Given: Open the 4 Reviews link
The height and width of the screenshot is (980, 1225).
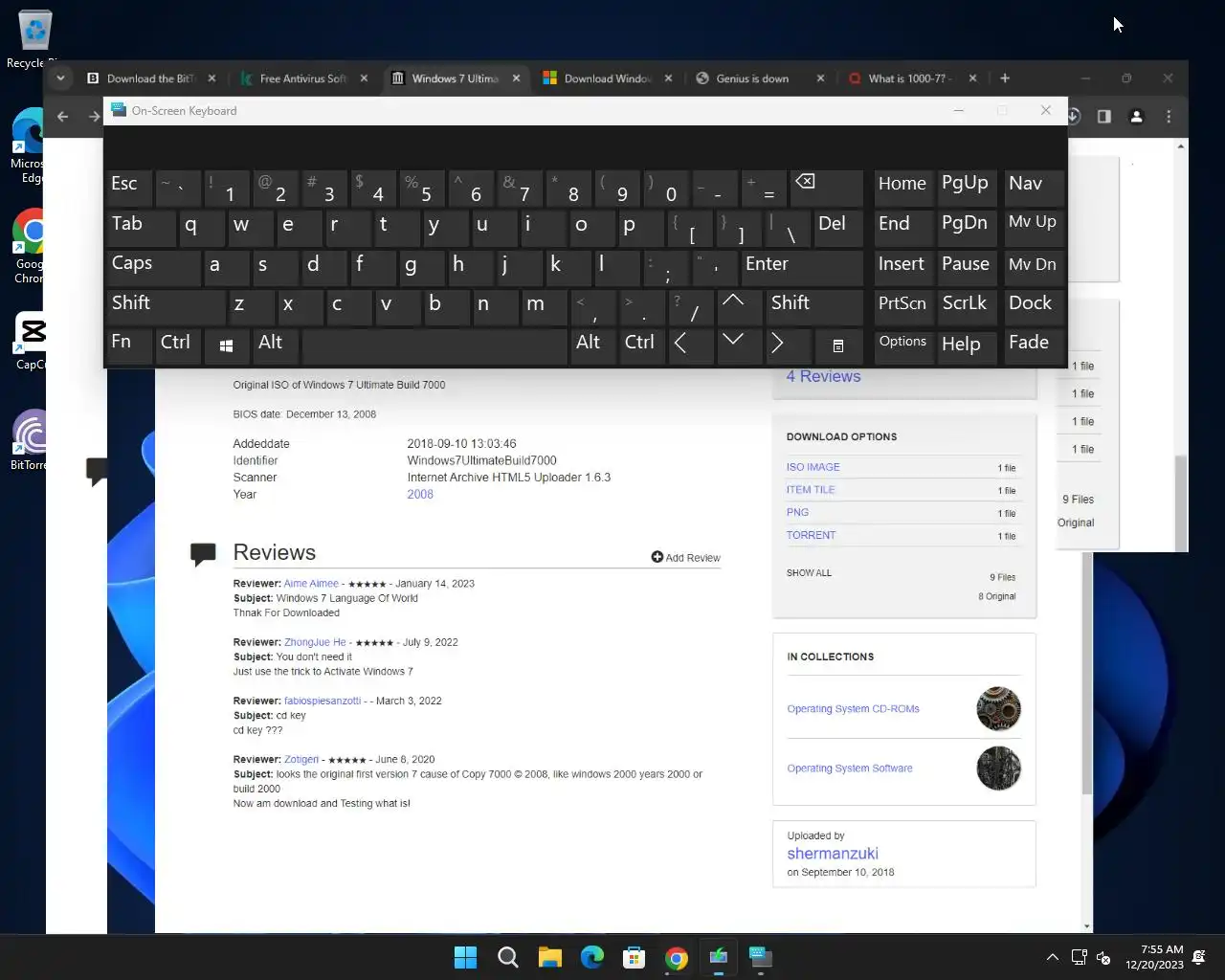Looking at the screenshot, I should 823,377.
